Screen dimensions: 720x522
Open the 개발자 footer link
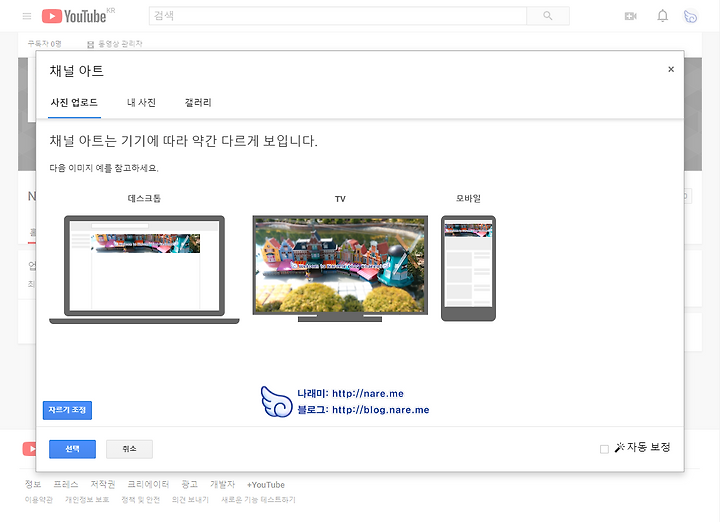point(223,484)
